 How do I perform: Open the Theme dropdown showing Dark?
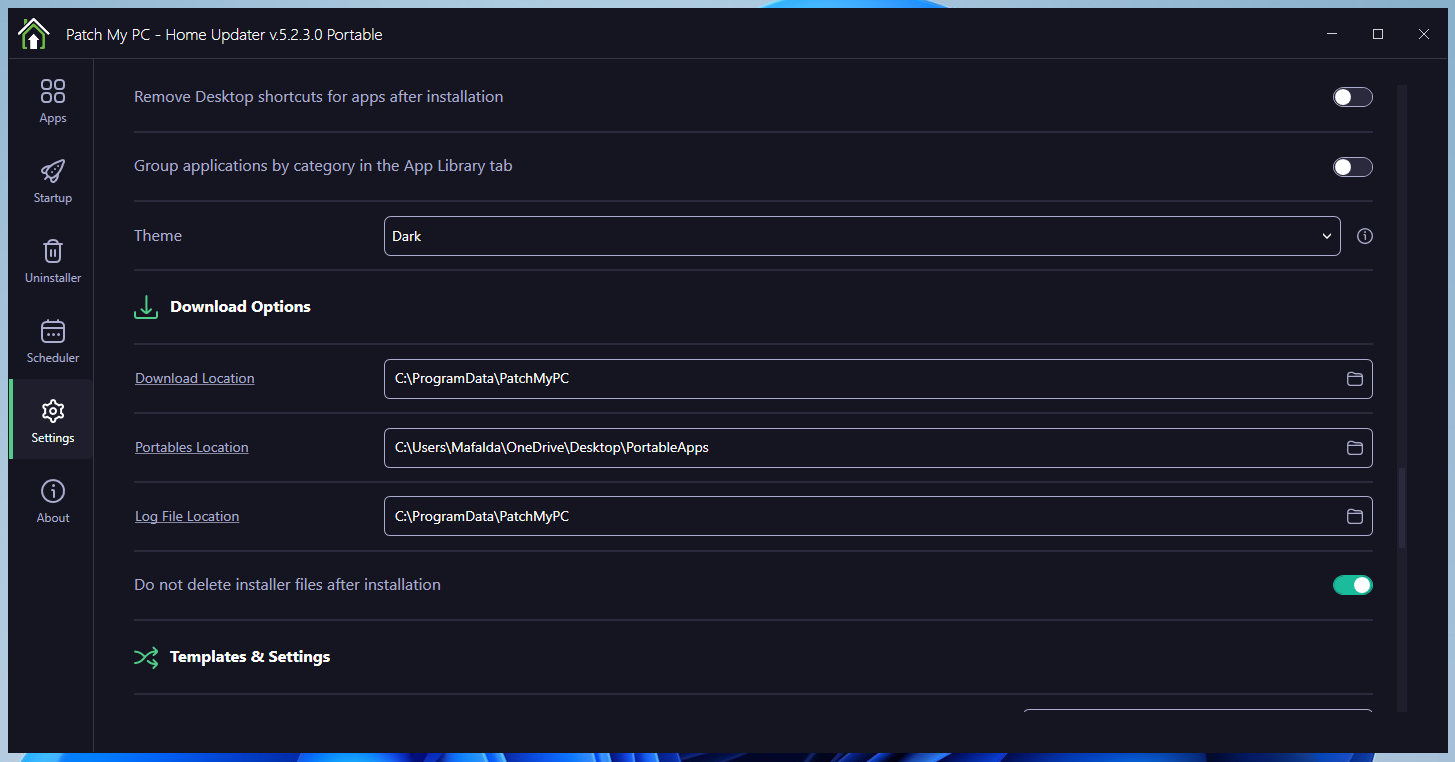pyautogui.click(x=862, y=236)
